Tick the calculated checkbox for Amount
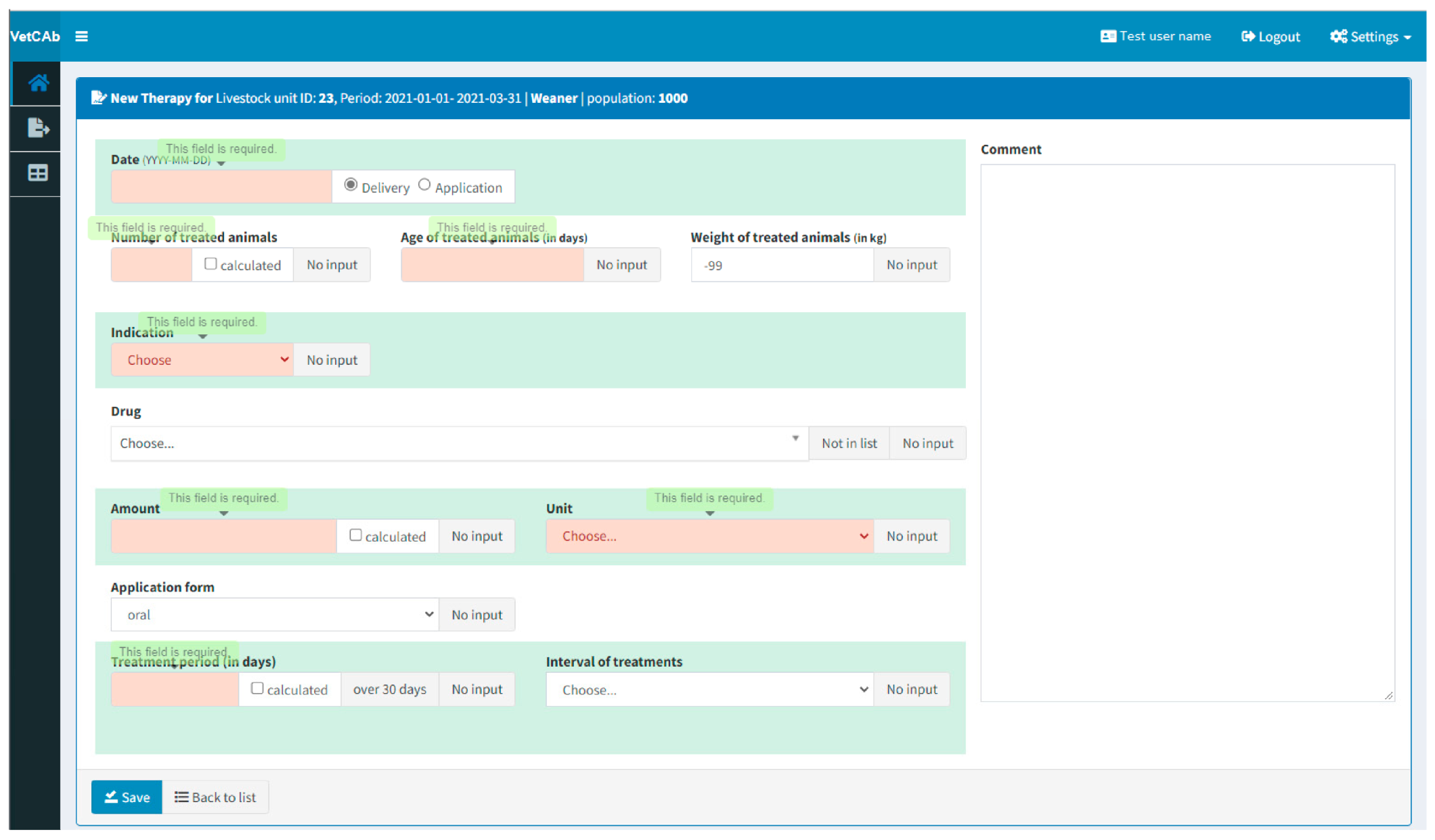Screen dimensions: 1435x840 (355, 535)
